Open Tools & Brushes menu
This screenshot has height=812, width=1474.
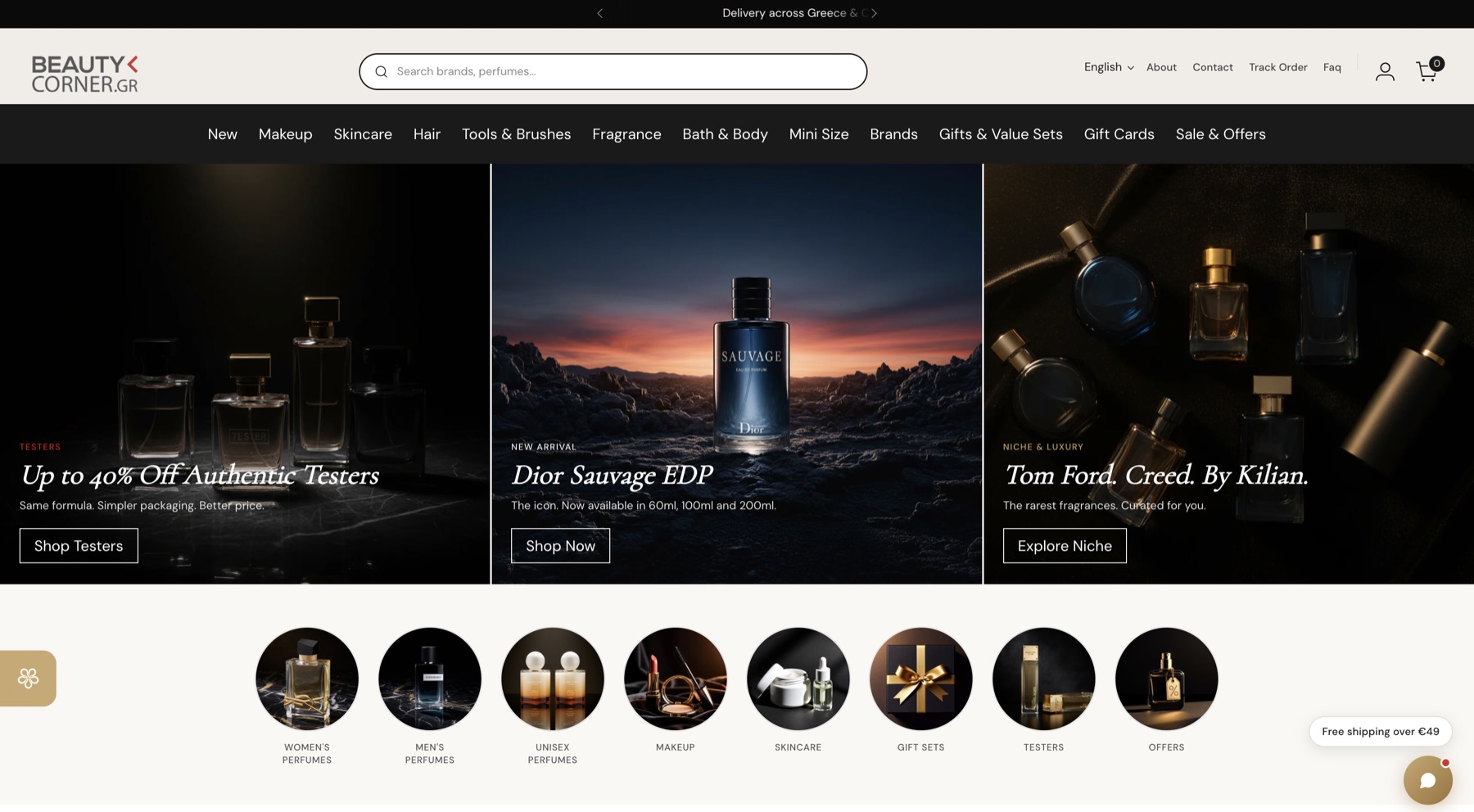pyautogui.click(x=517, y=134)
